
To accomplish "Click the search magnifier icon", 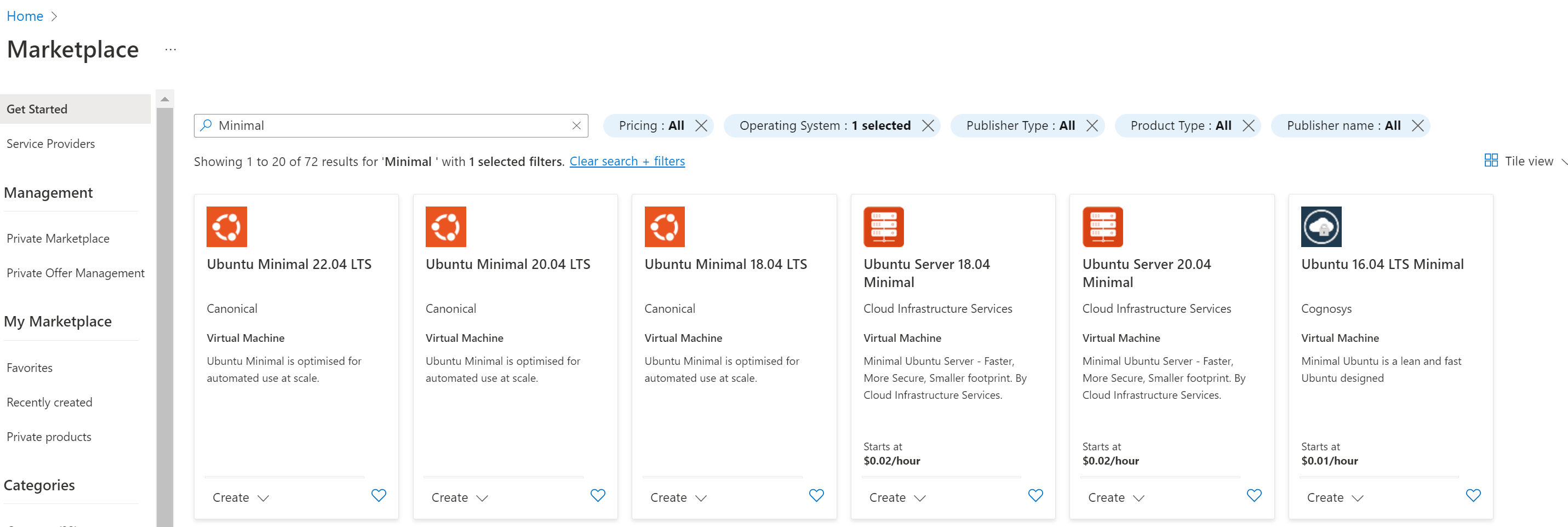I will (207, 125).
